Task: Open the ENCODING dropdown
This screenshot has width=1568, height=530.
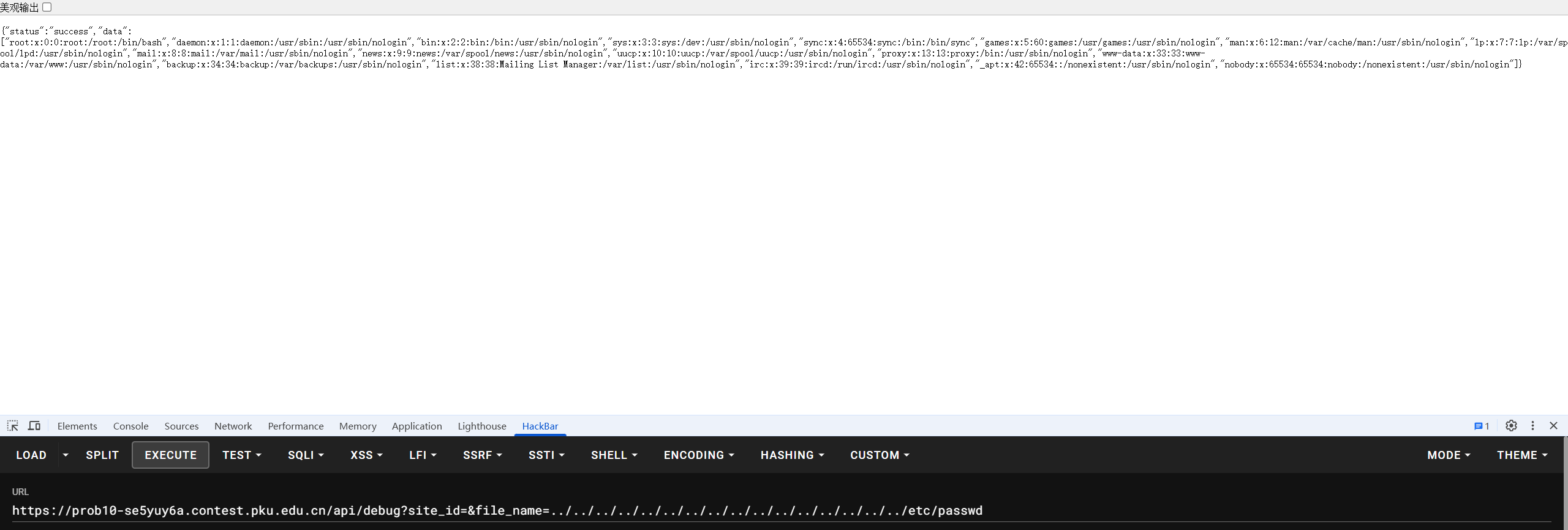Action: pyautogui.click(x=698, y=455)
